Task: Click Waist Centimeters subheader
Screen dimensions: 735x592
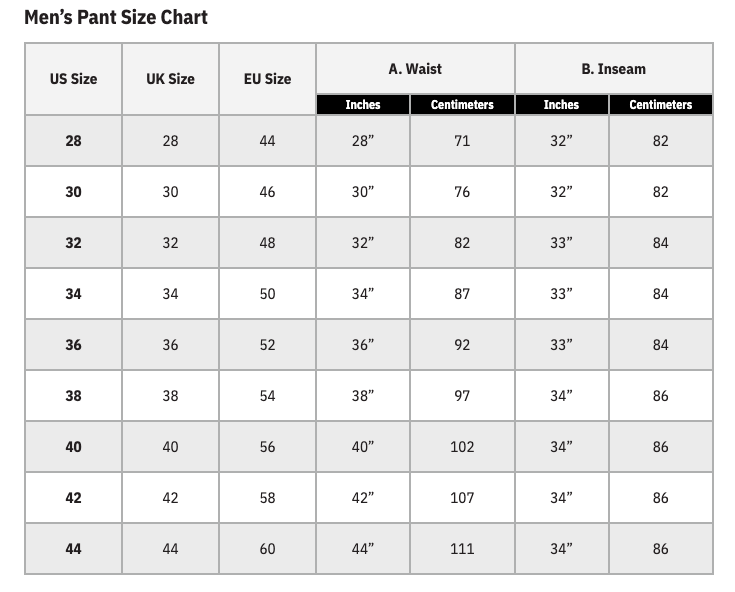Action: (462, 105)
